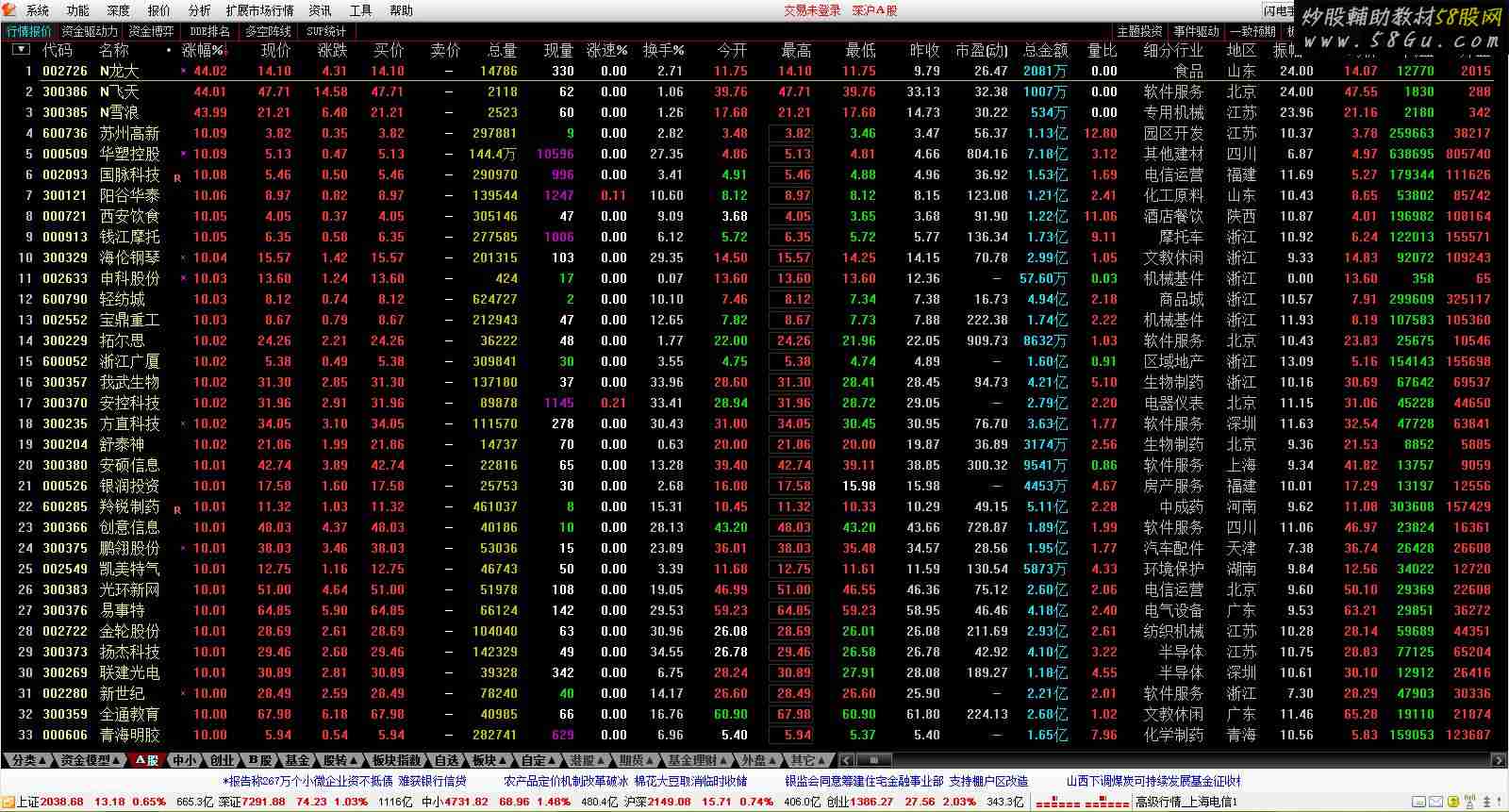The width and height of the screenshot is (1509, 812).
Task: Open the 主题投资 tab
Action: [x=1139, y=31]
